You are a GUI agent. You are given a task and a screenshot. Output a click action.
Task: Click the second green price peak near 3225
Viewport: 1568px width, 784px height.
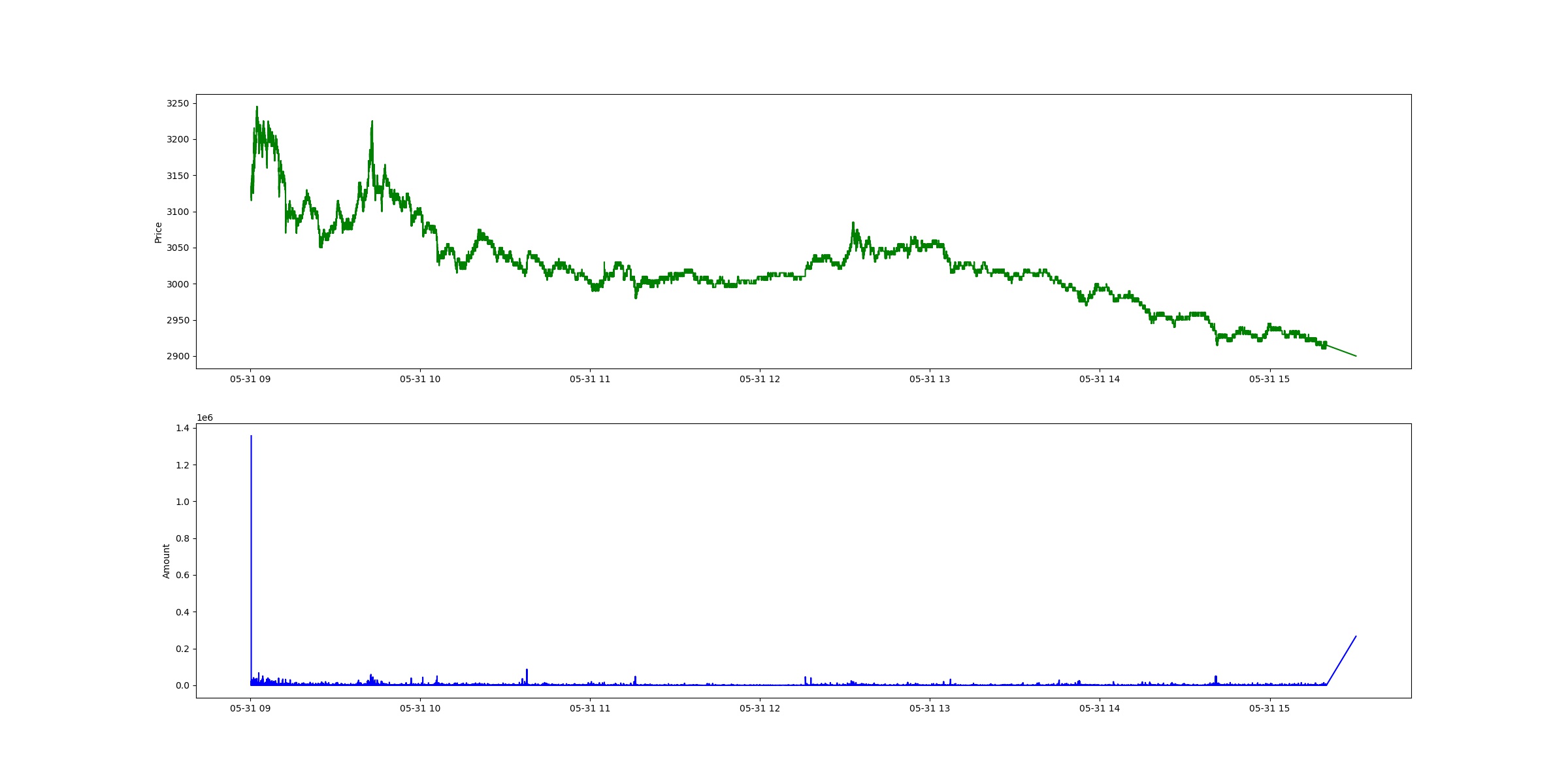pos(372,122)
